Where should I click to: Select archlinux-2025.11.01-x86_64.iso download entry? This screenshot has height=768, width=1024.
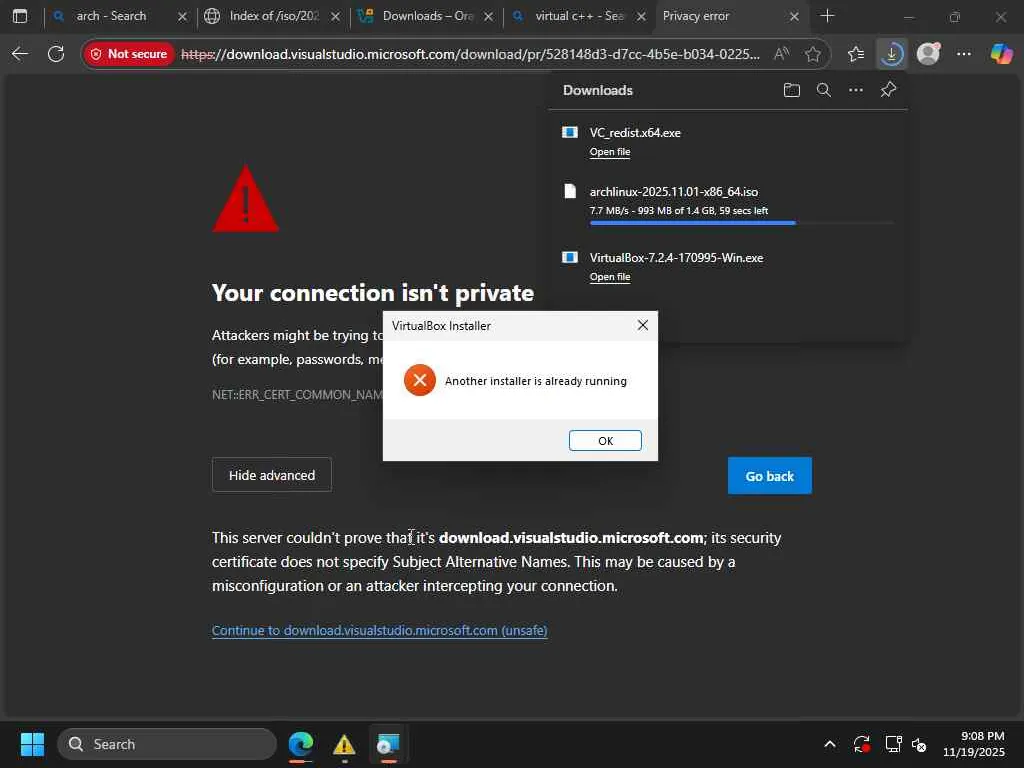(728, 204)
